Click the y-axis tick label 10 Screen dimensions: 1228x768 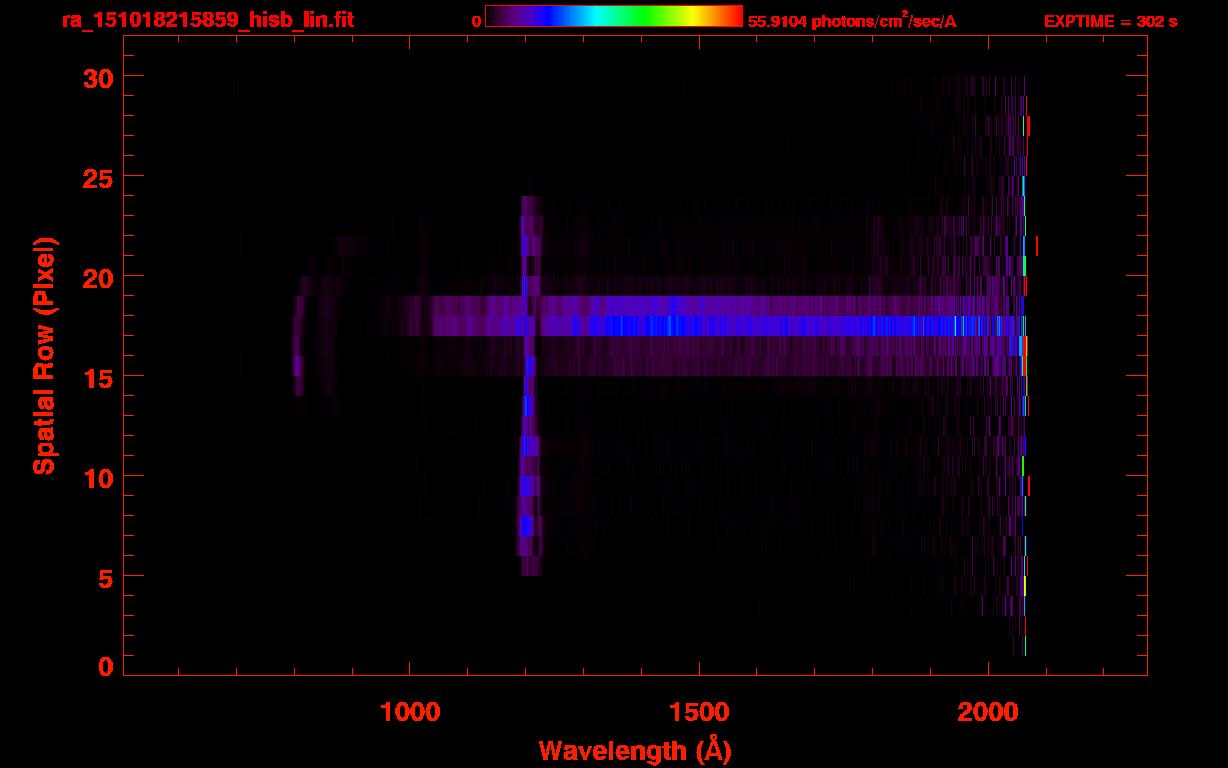[98, 477]
